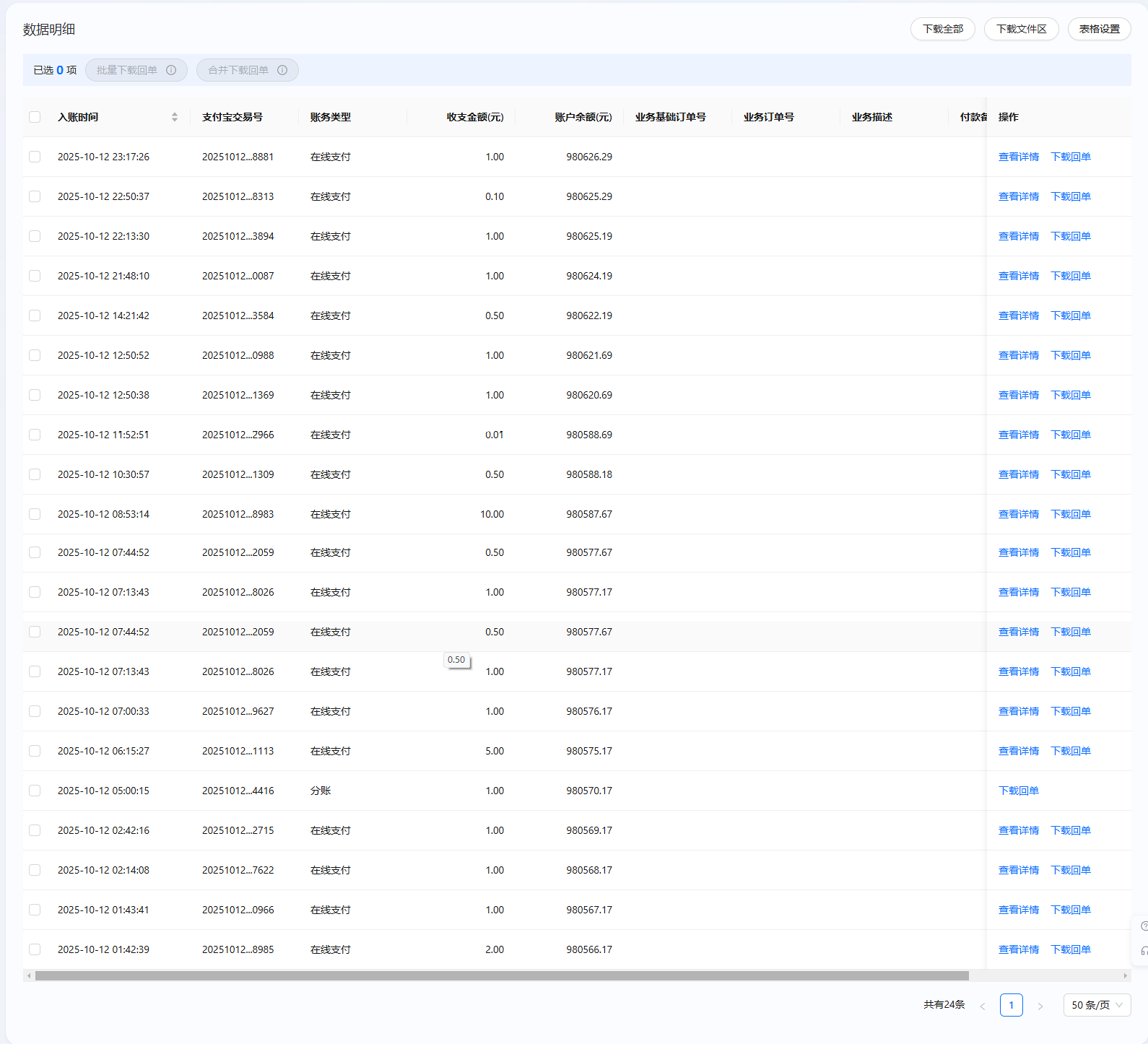
Task: View details for transaction ending 8881
Action: tap(1018, 157)
